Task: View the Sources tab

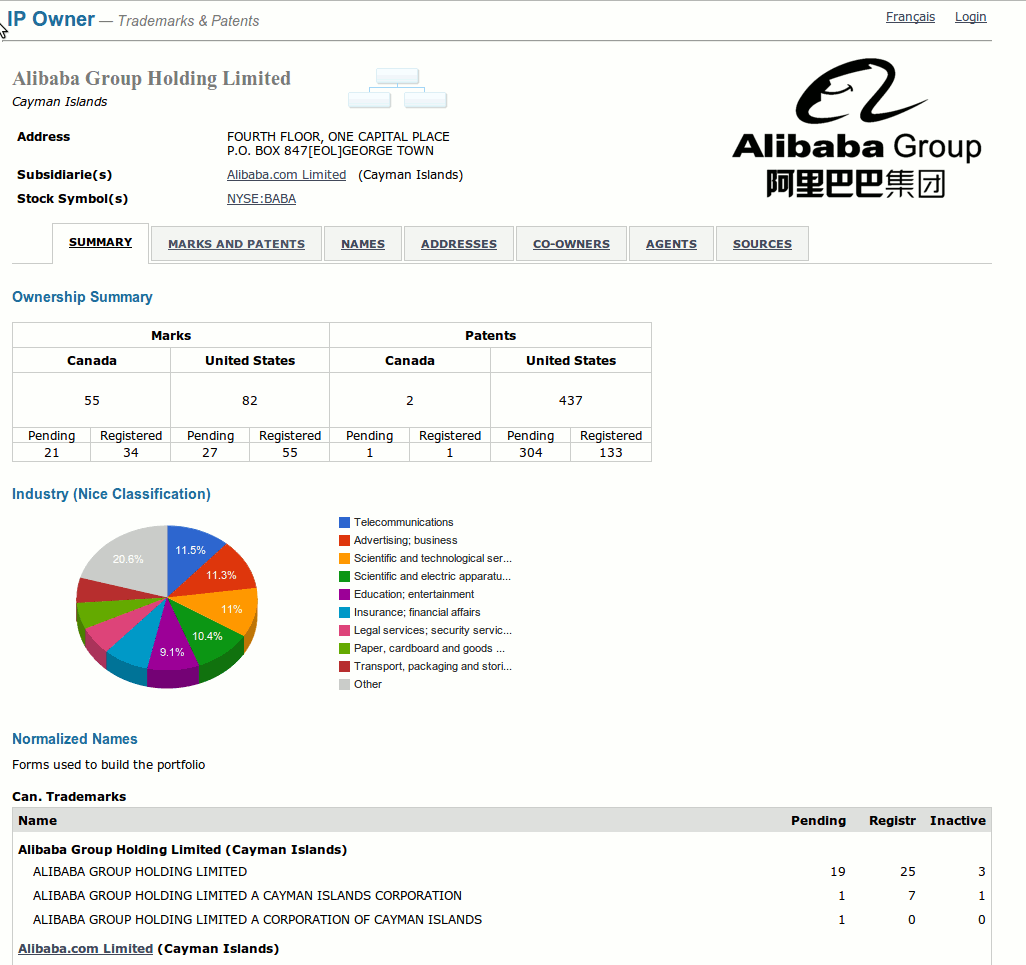Action: point(762,244)
